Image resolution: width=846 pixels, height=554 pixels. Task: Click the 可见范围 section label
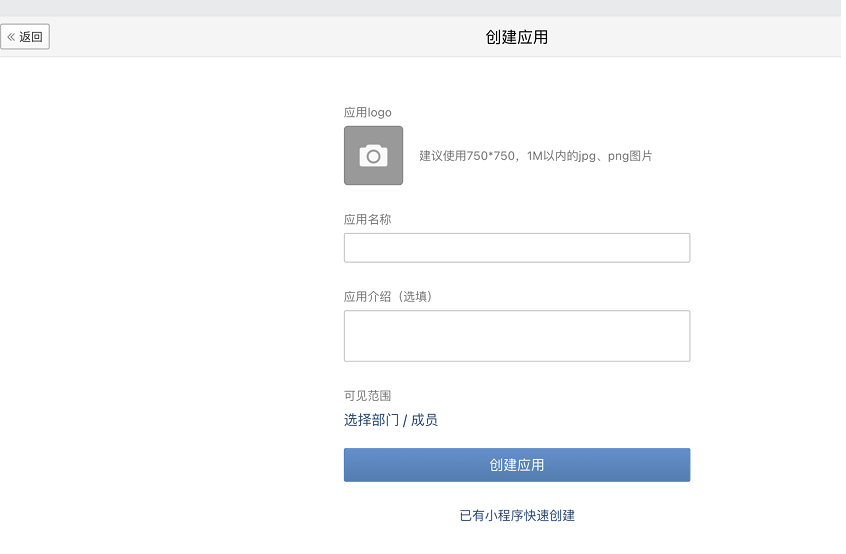tap(367, 396)
